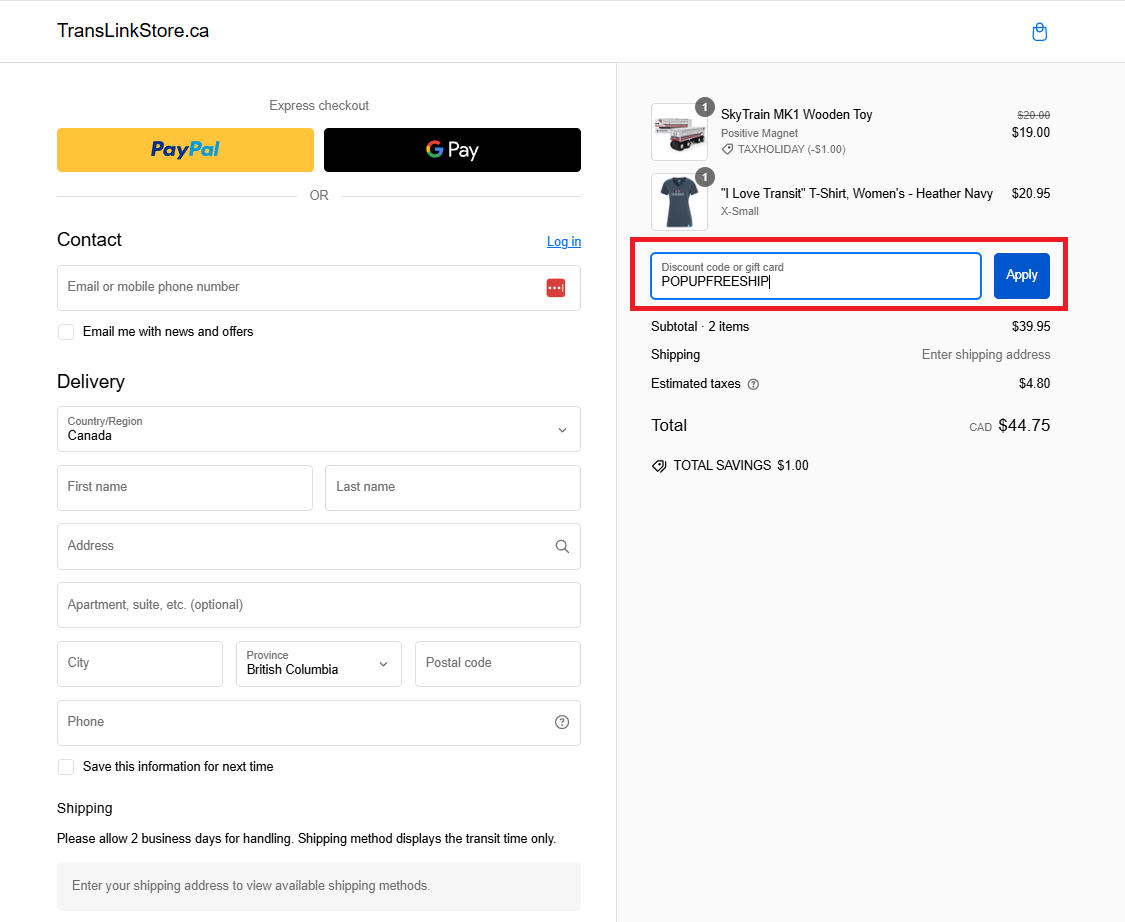This screenshot has height=922, width=1125.
Task: Click the SkyTrain MK1 Wooden Toy thumbnail
Action: point(679,132)
